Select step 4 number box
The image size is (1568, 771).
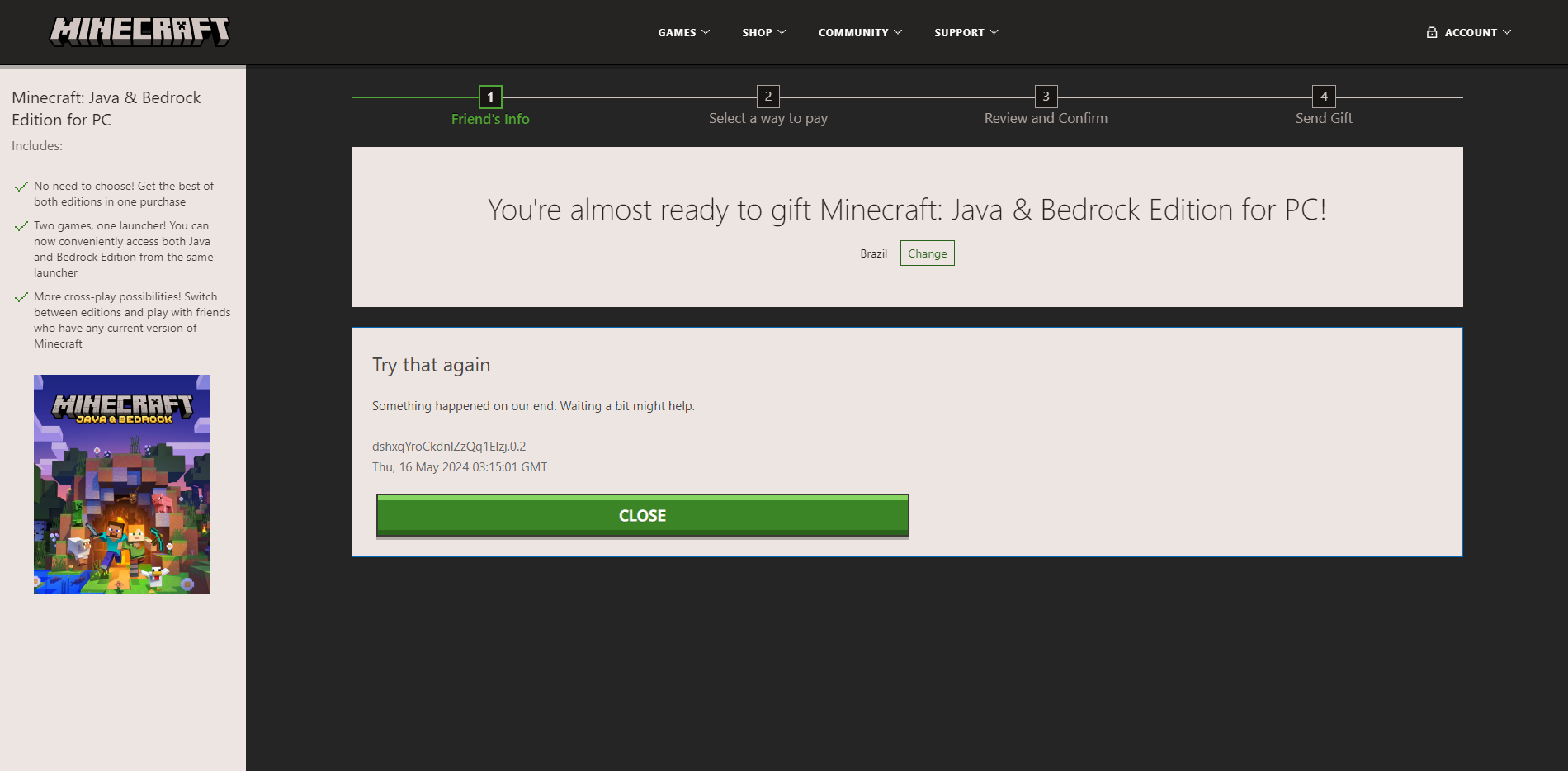coord(1325,97)
